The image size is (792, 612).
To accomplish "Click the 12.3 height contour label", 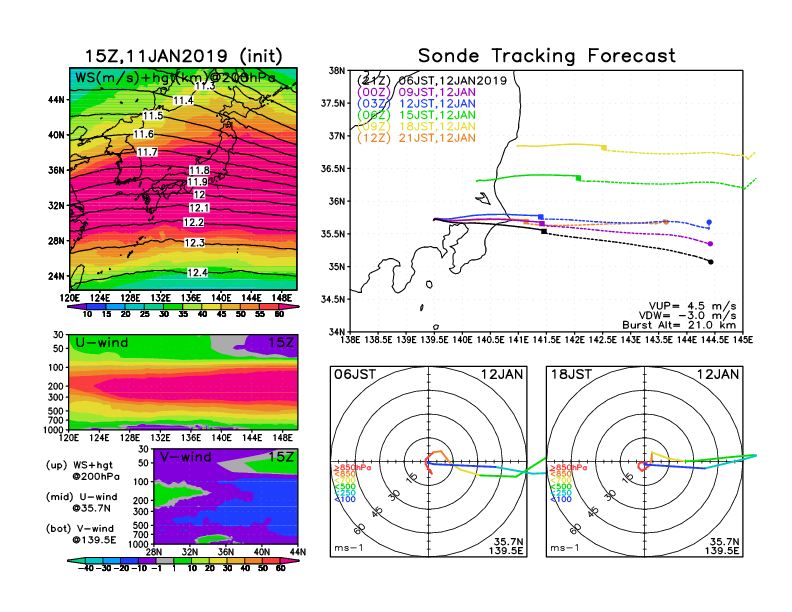I will 194,243.
